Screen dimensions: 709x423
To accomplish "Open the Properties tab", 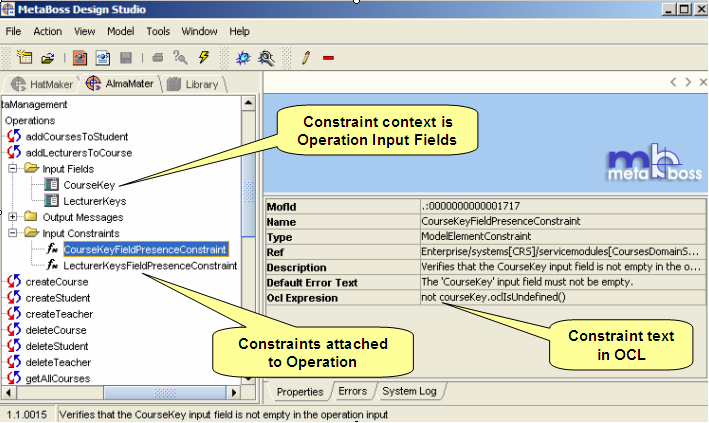I will coord(300,391).
